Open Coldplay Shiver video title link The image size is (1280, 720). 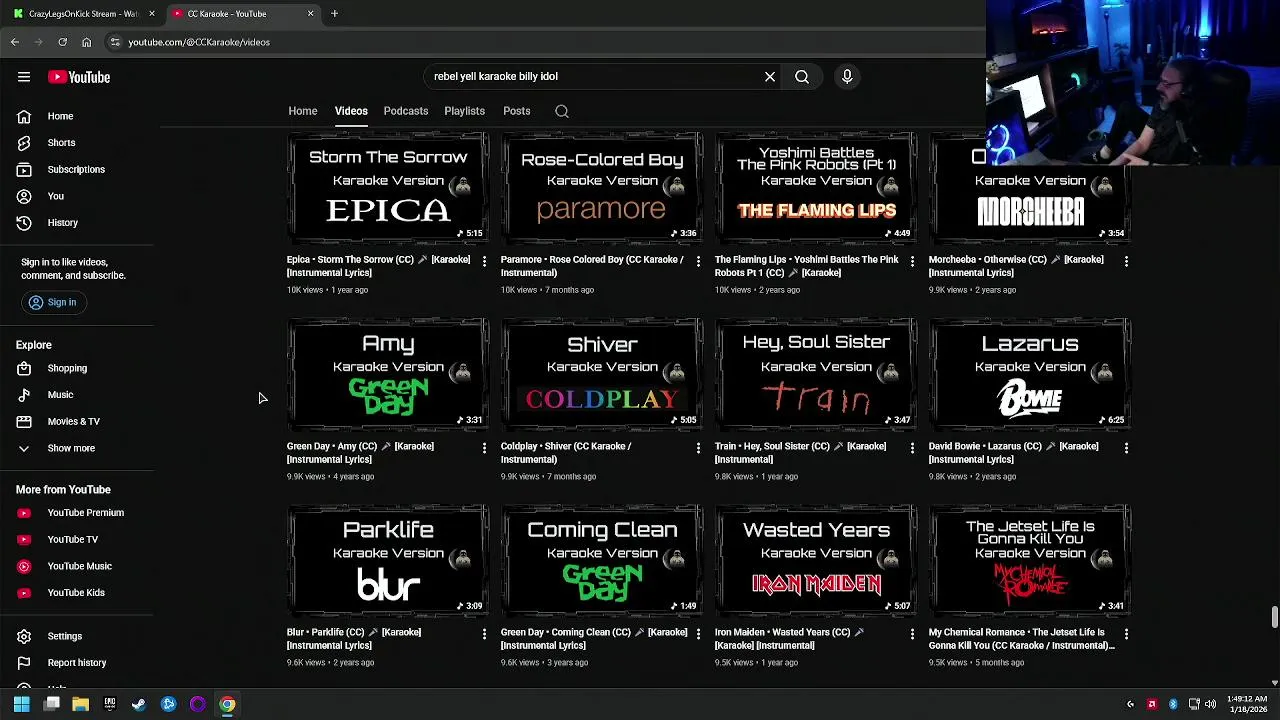566,453
